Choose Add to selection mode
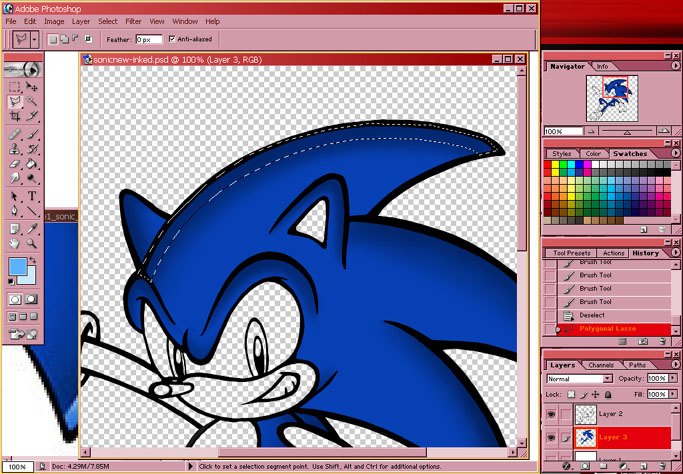This screenshot has height=474, width=683. [64, 39]
